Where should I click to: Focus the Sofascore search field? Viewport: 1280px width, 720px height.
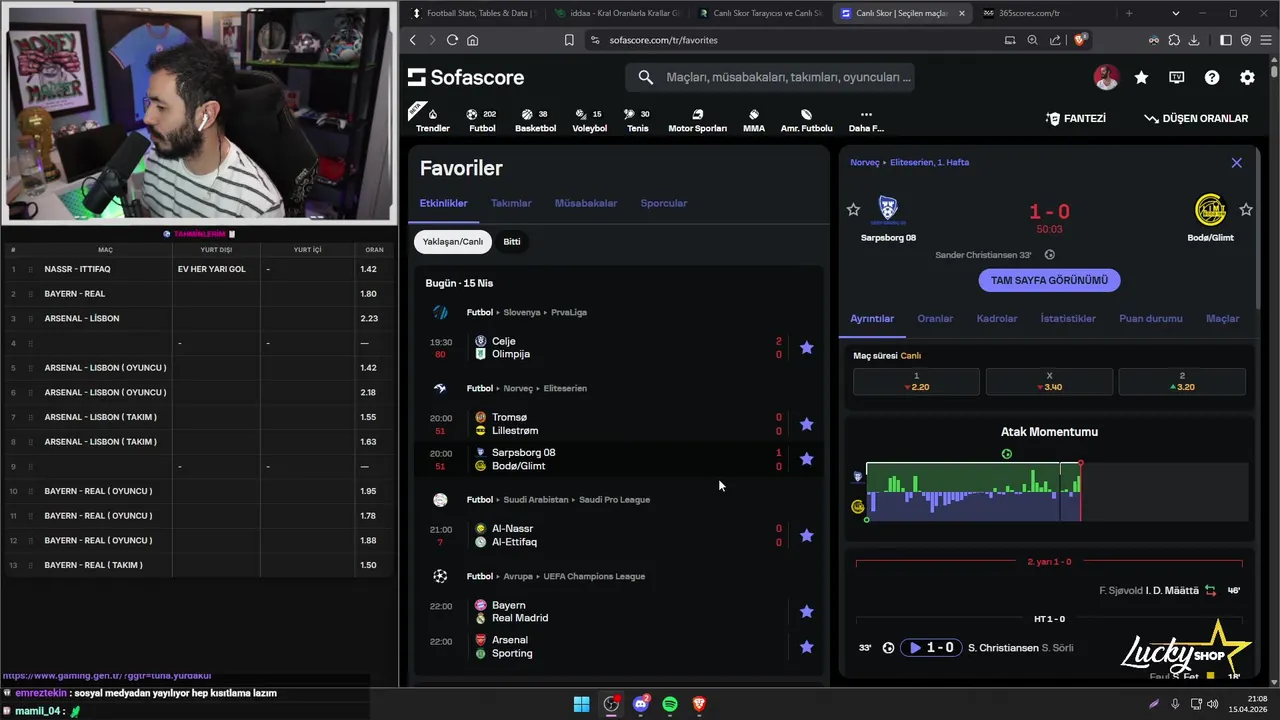click(770, 77)
